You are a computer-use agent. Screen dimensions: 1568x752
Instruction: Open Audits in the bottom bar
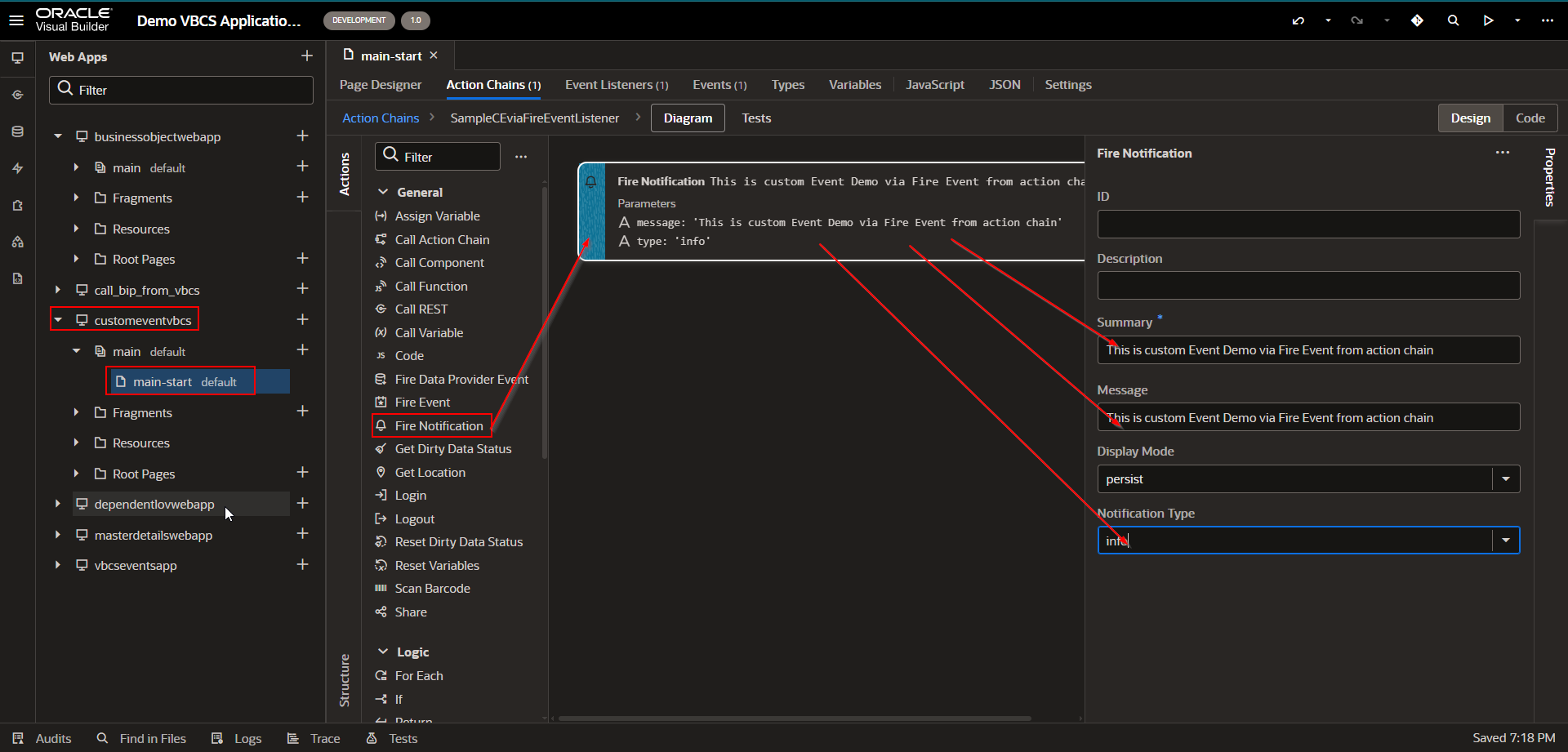click(42, 738)
